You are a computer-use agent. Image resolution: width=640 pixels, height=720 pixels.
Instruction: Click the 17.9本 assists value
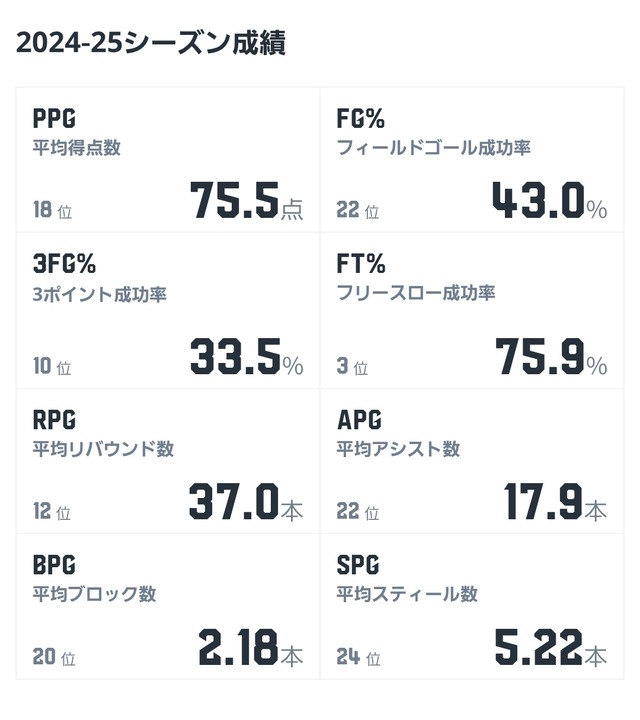pos(555,501)
